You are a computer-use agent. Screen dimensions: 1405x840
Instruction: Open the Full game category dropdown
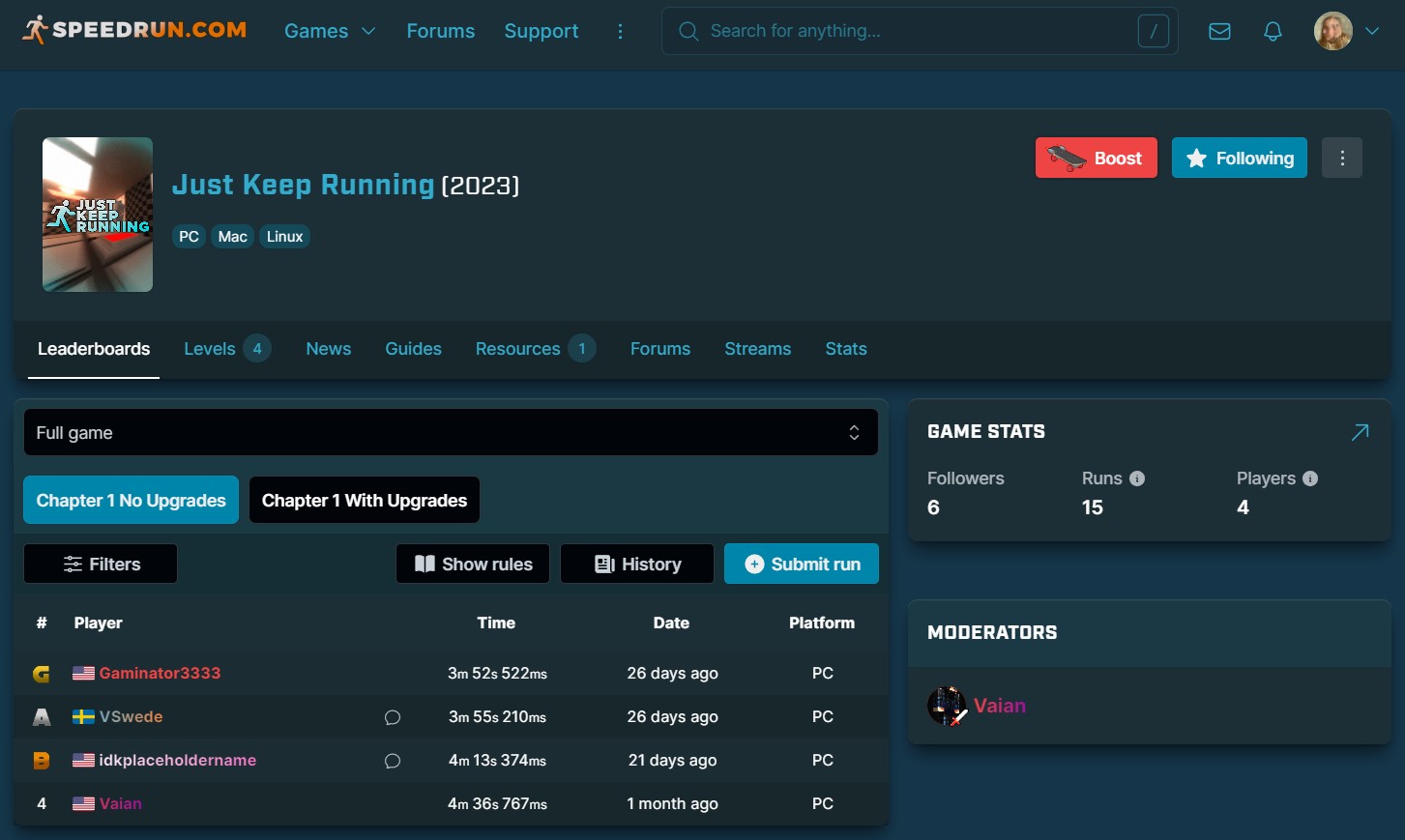coord(451,432)
